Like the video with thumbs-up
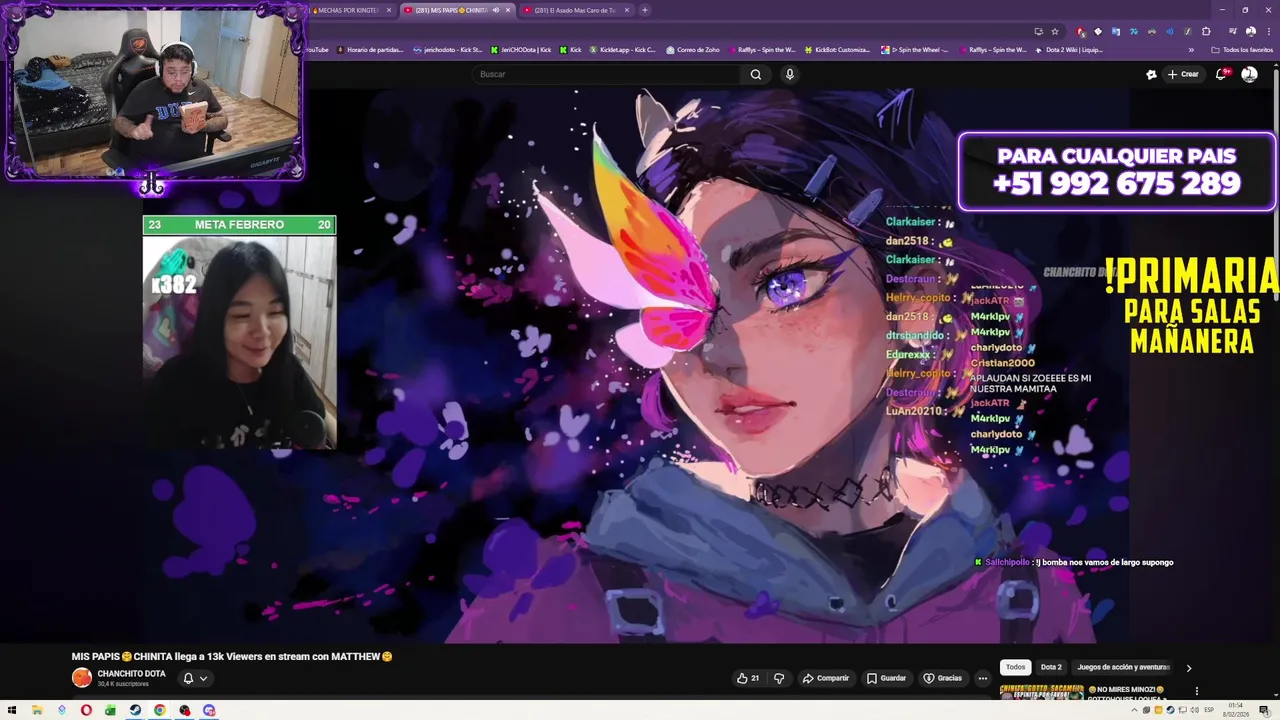Image resolution: width=1280 pixels, height=720 pixels. pyautogui.click(x=748, y=678)
